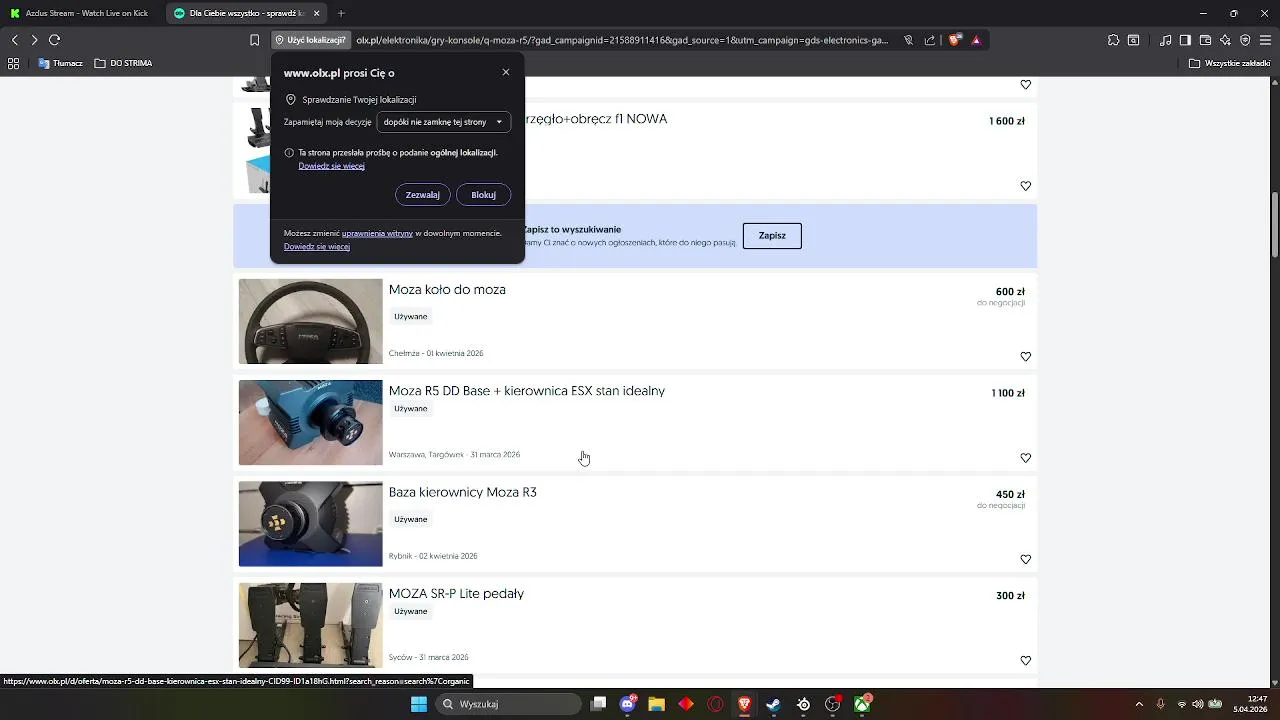This screenshot has height=720, width=1280.
Task: Open the Dowiedz się więcej link at the popup bottom
Action: tap(317, 246)
